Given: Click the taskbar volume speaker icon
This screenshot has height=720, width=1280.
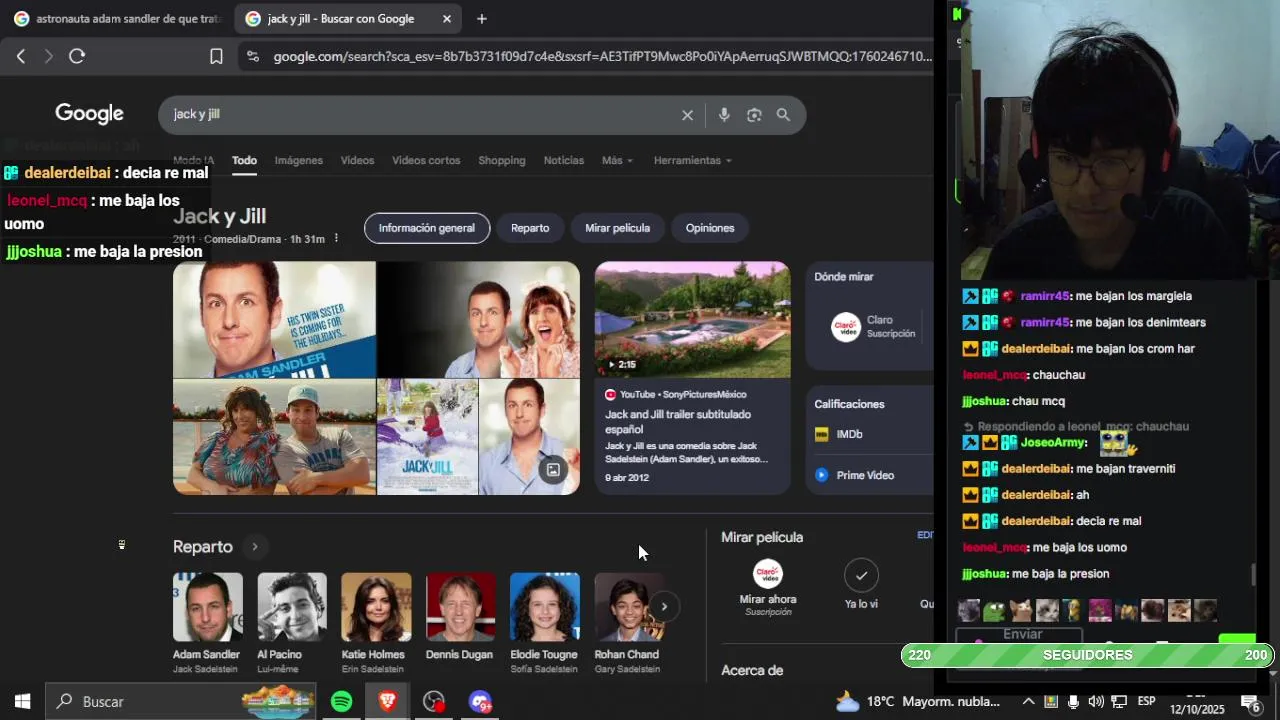Looking at the screenshot, I should (1096, 702).
